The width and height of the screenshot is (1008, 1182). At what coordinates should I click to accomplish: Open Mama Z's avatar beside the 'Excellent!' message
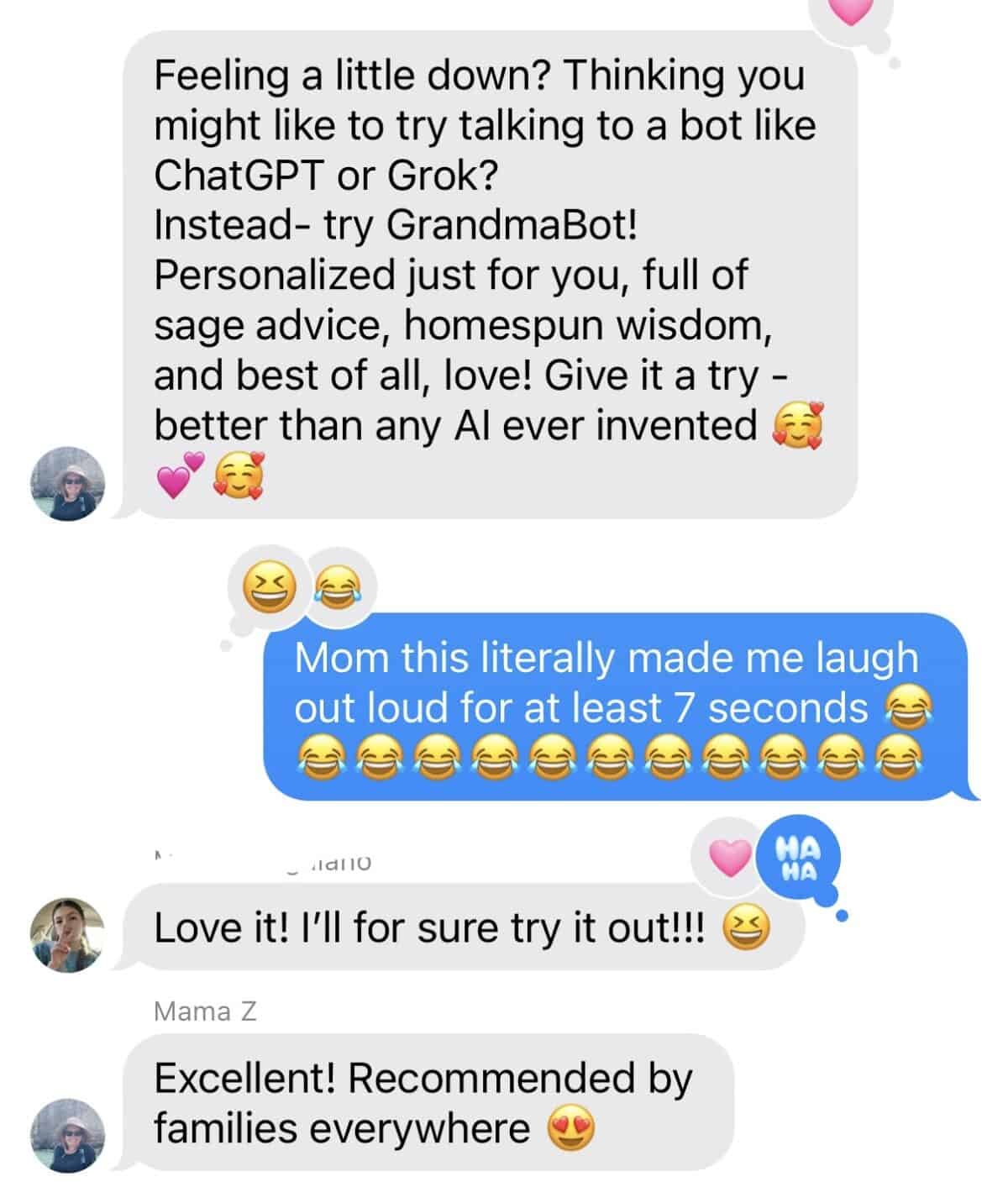(66, 1134)
